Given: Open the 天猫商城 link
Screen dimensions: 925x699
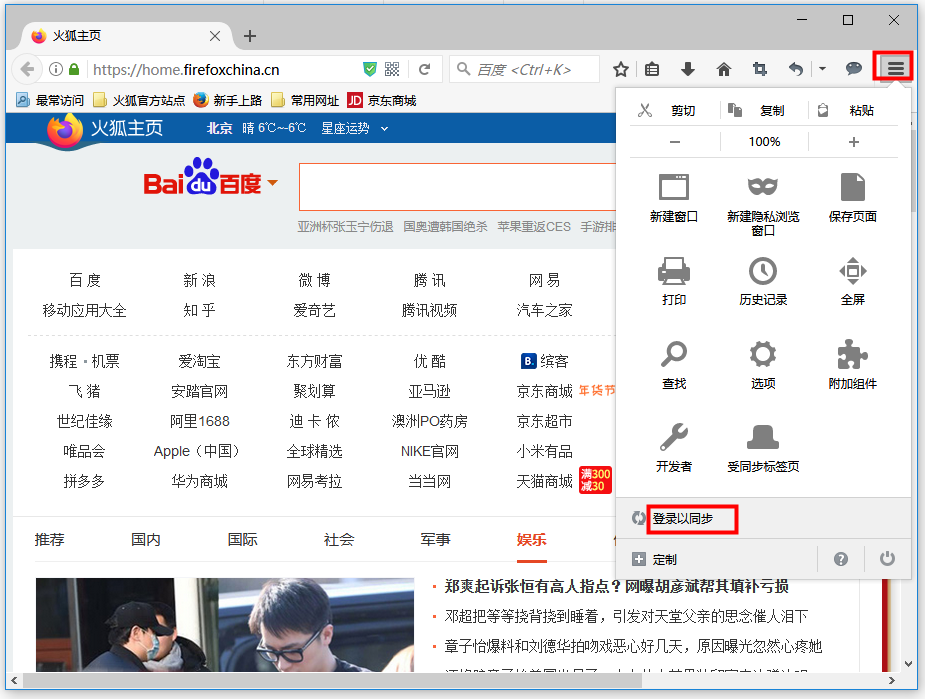Looking at the screenshot, I should [x=544, y=481].
